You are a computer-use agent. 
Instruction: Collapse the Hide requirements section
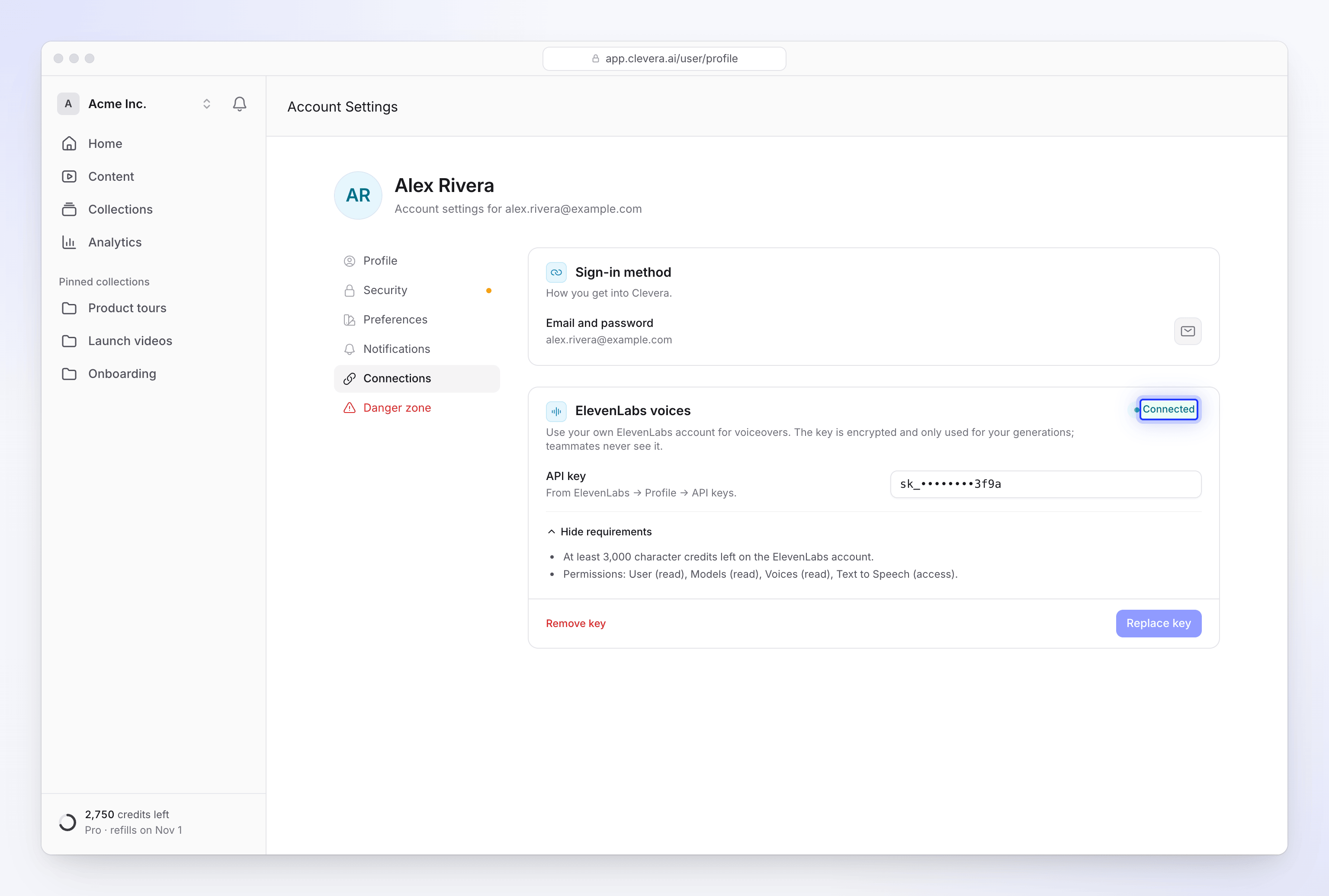[599, 531]
